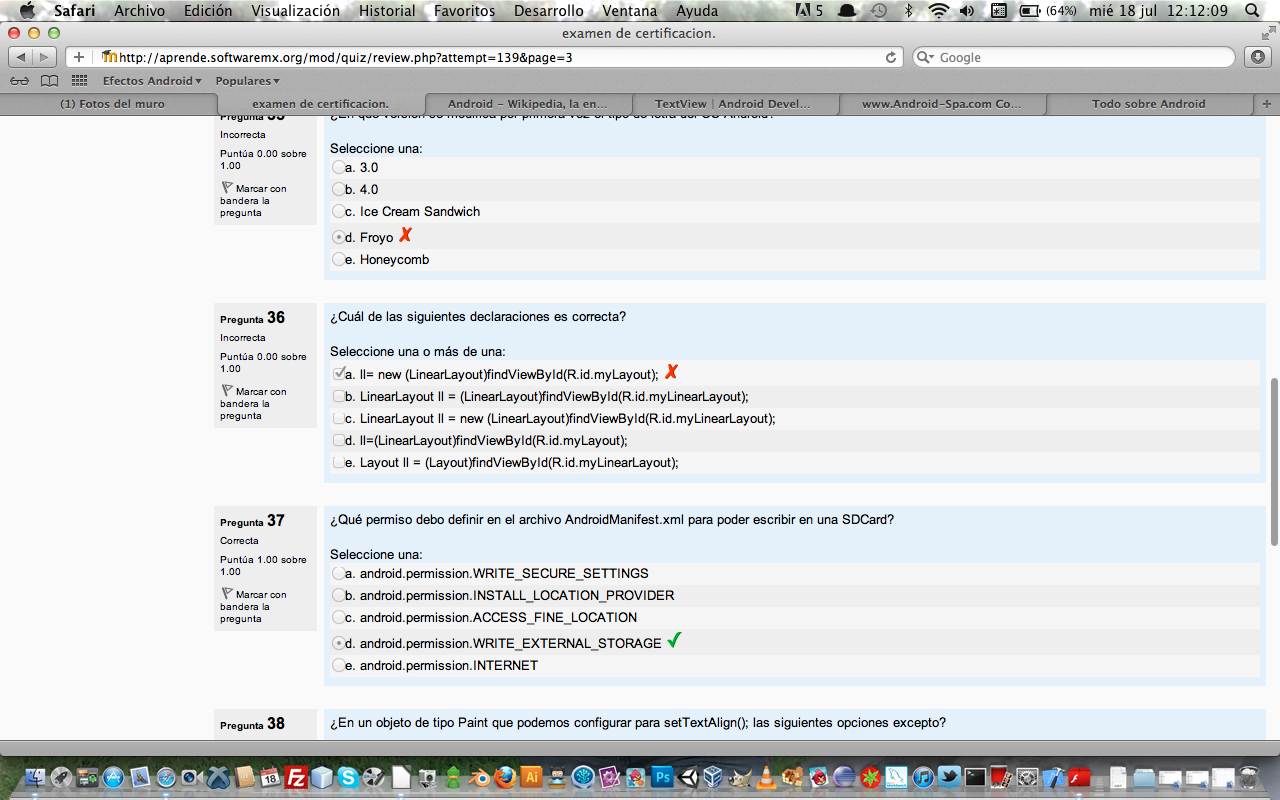Viewport: 1280px width, 800px height.
Task: Open the Google search provider dropdown arrow
Action: tap(925, 58)
